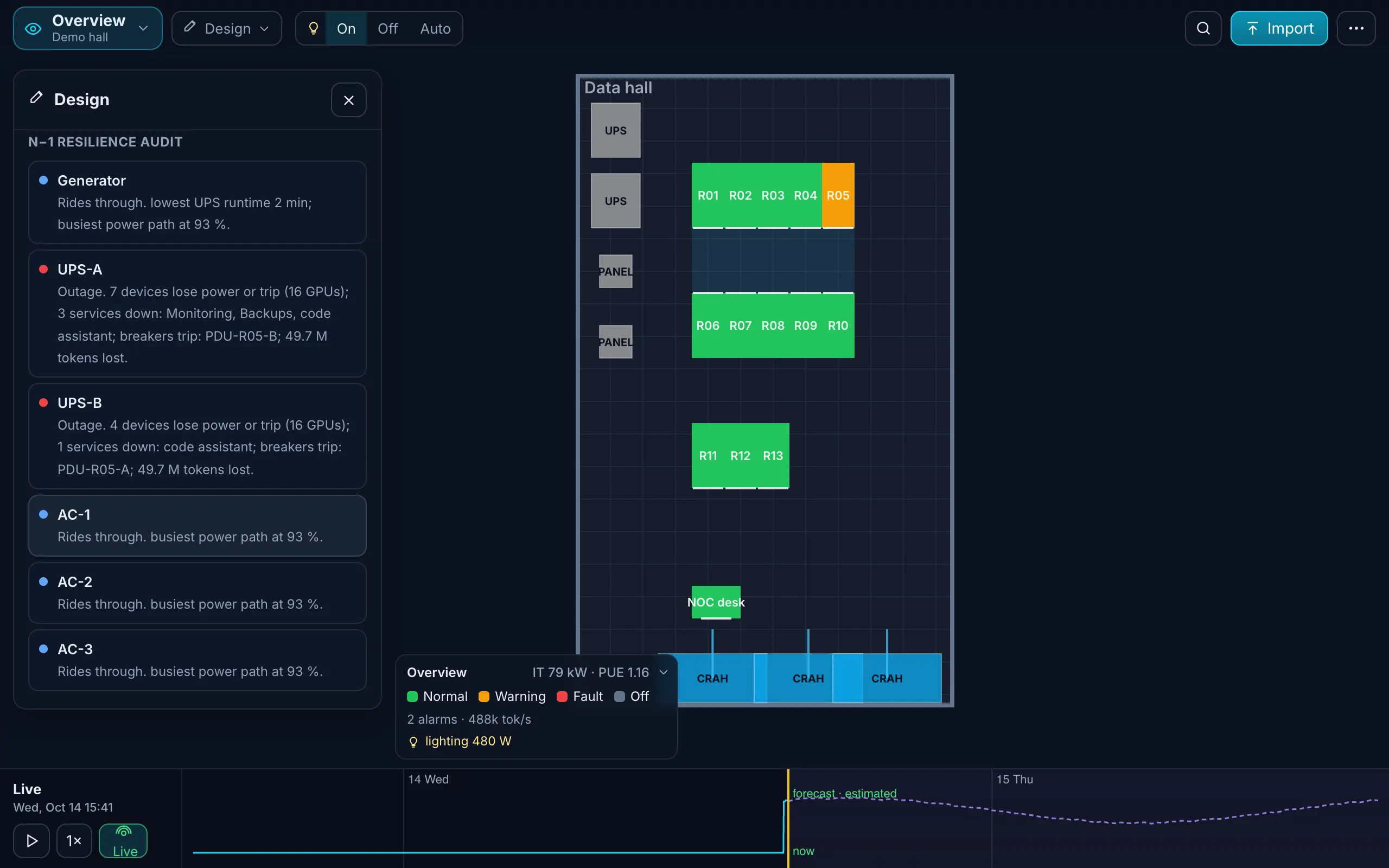The height and width of the screenshot is (868, 1389).
Task: Open the Generator audit card
Action: (197, 202)
